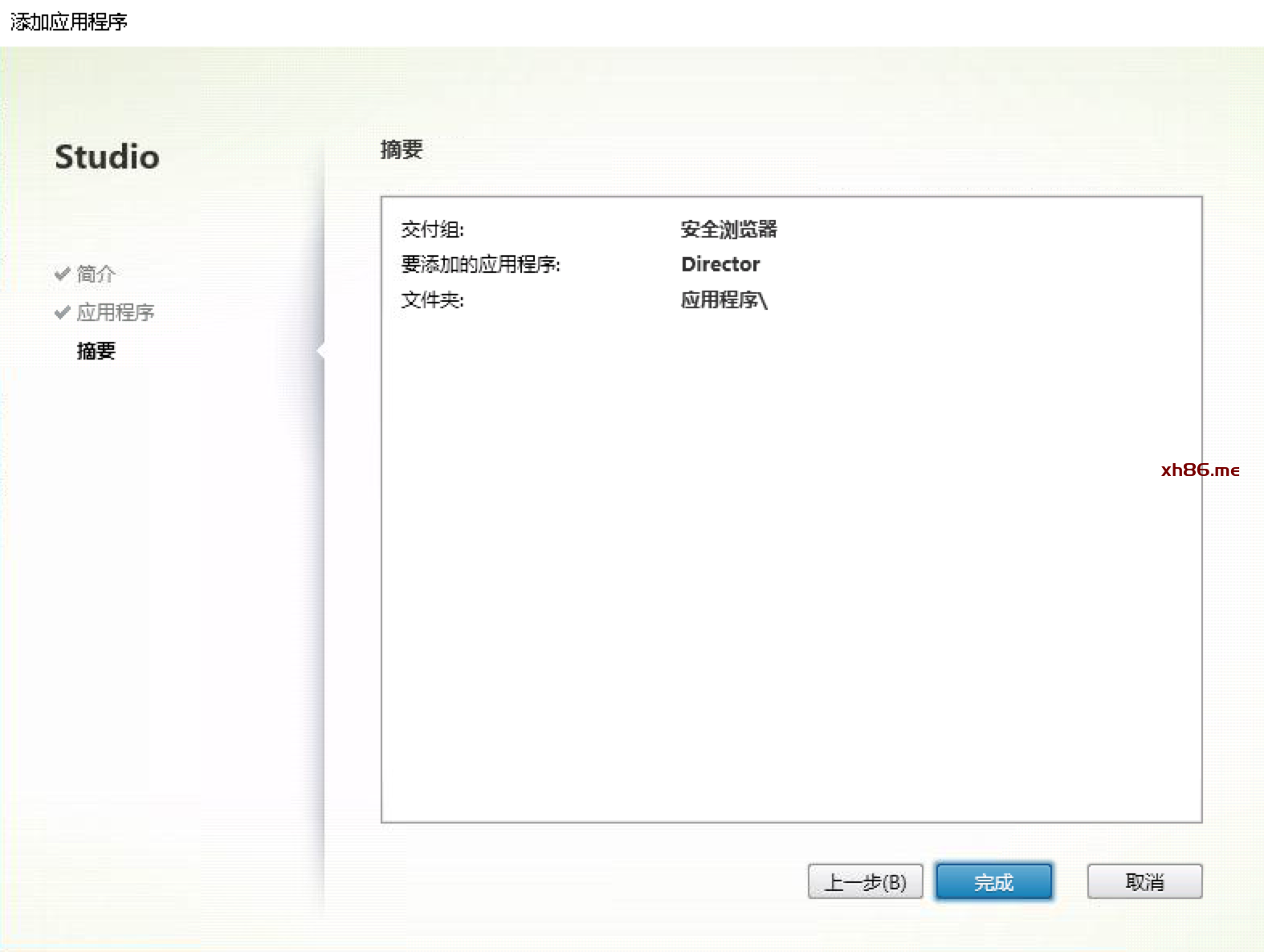Click the 摘要 heading above summary box
Image resolution: width=1264 pixels, height=952 pixels.
tap(402, 149)
